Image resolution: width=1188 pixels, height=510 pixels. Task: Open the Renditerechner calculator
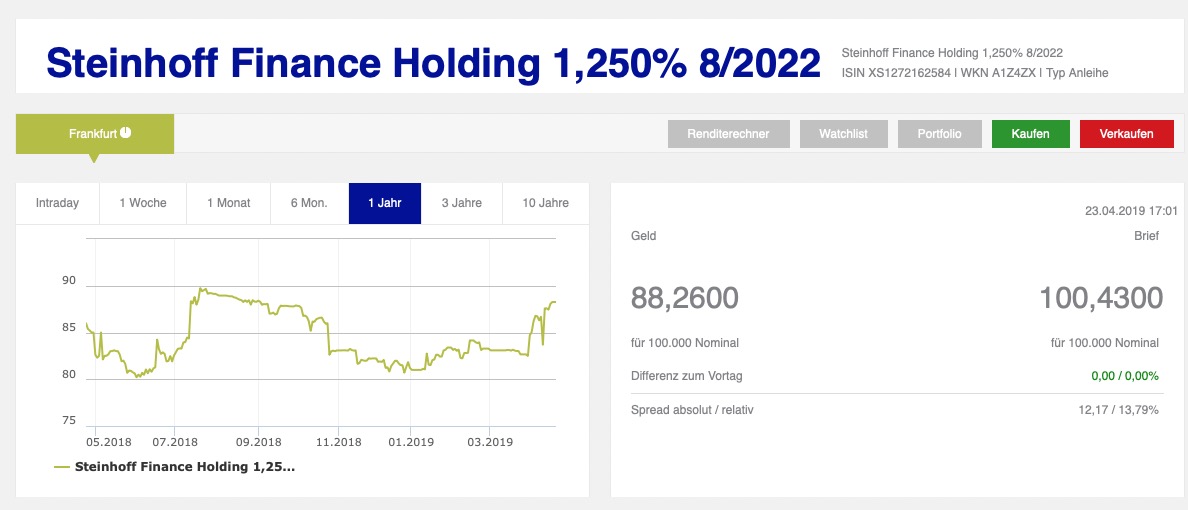(728, 134)
